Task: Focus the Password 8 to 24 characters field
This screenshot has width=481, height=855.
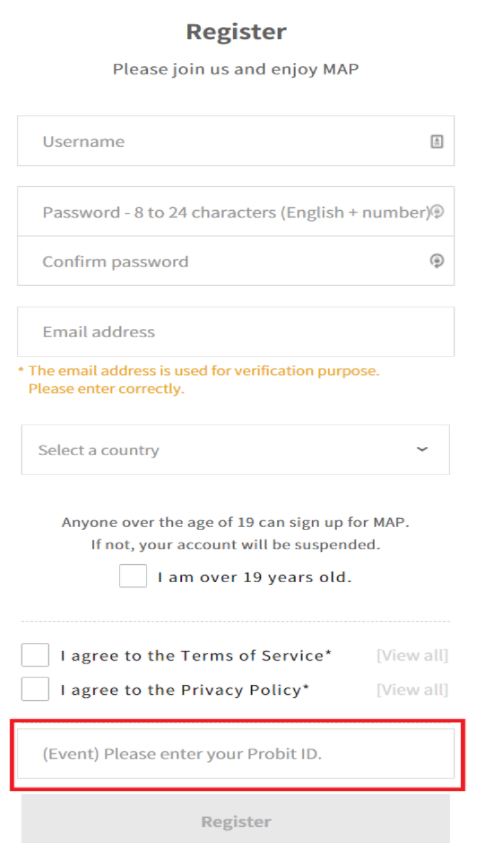Action: pyautogui.click(x=236, y=212)
